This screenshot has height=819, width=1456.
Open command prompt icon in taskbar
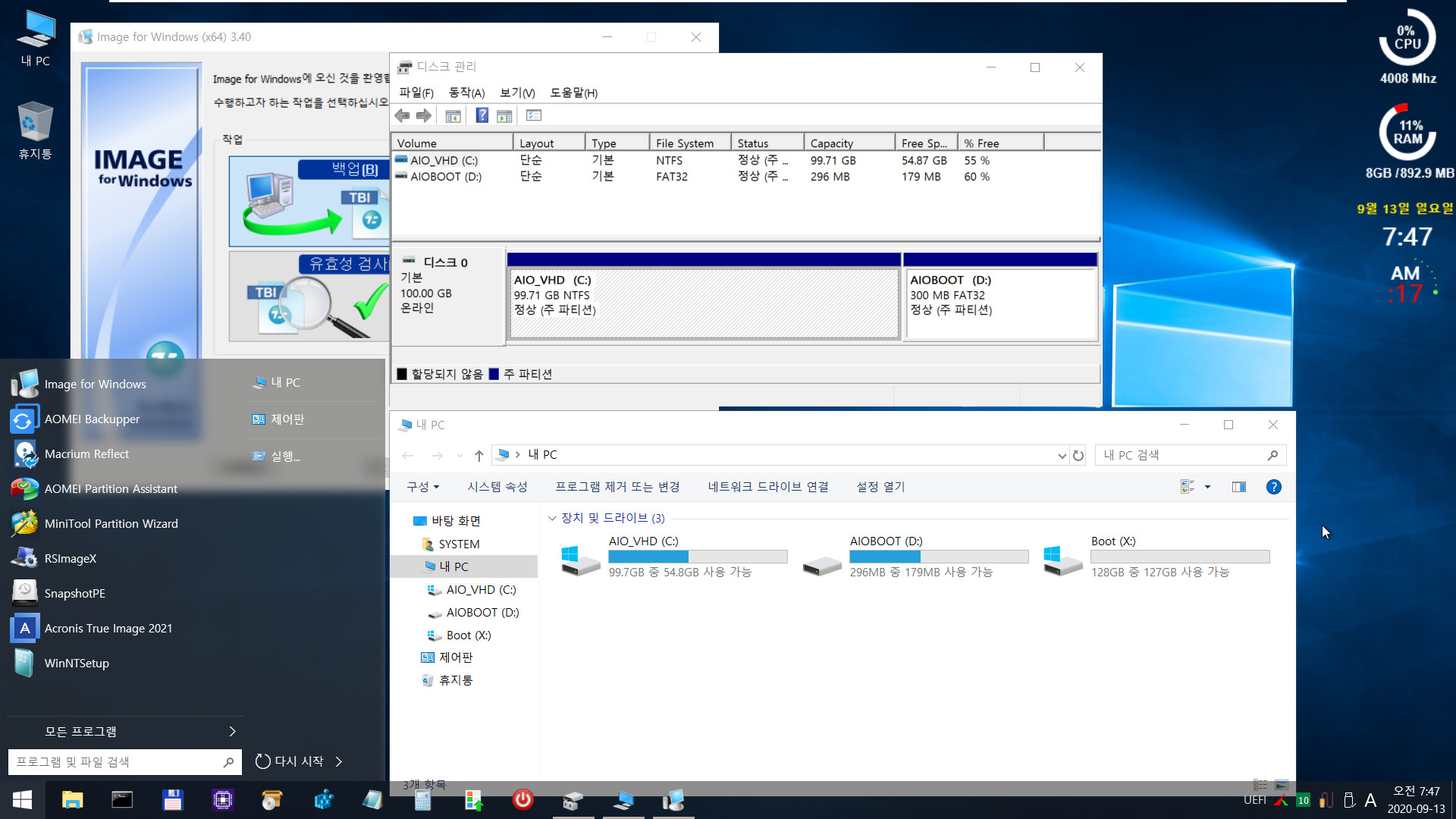[x=122, y=800]
